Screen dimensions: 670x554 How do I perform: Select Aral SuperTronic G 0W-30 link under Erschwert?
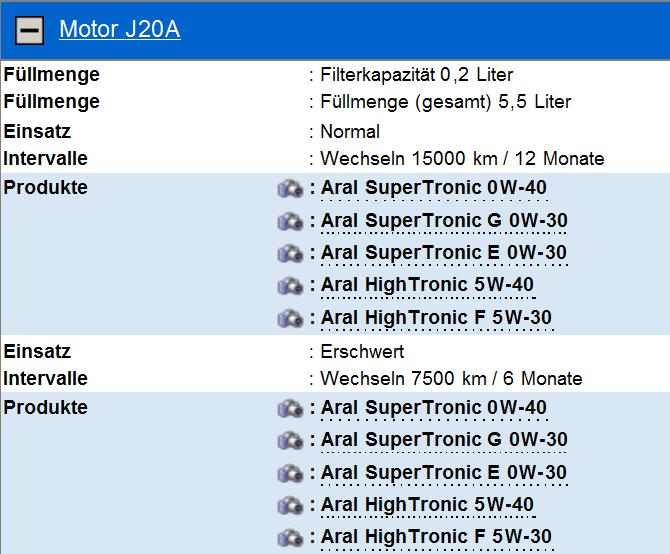(443, 440)
